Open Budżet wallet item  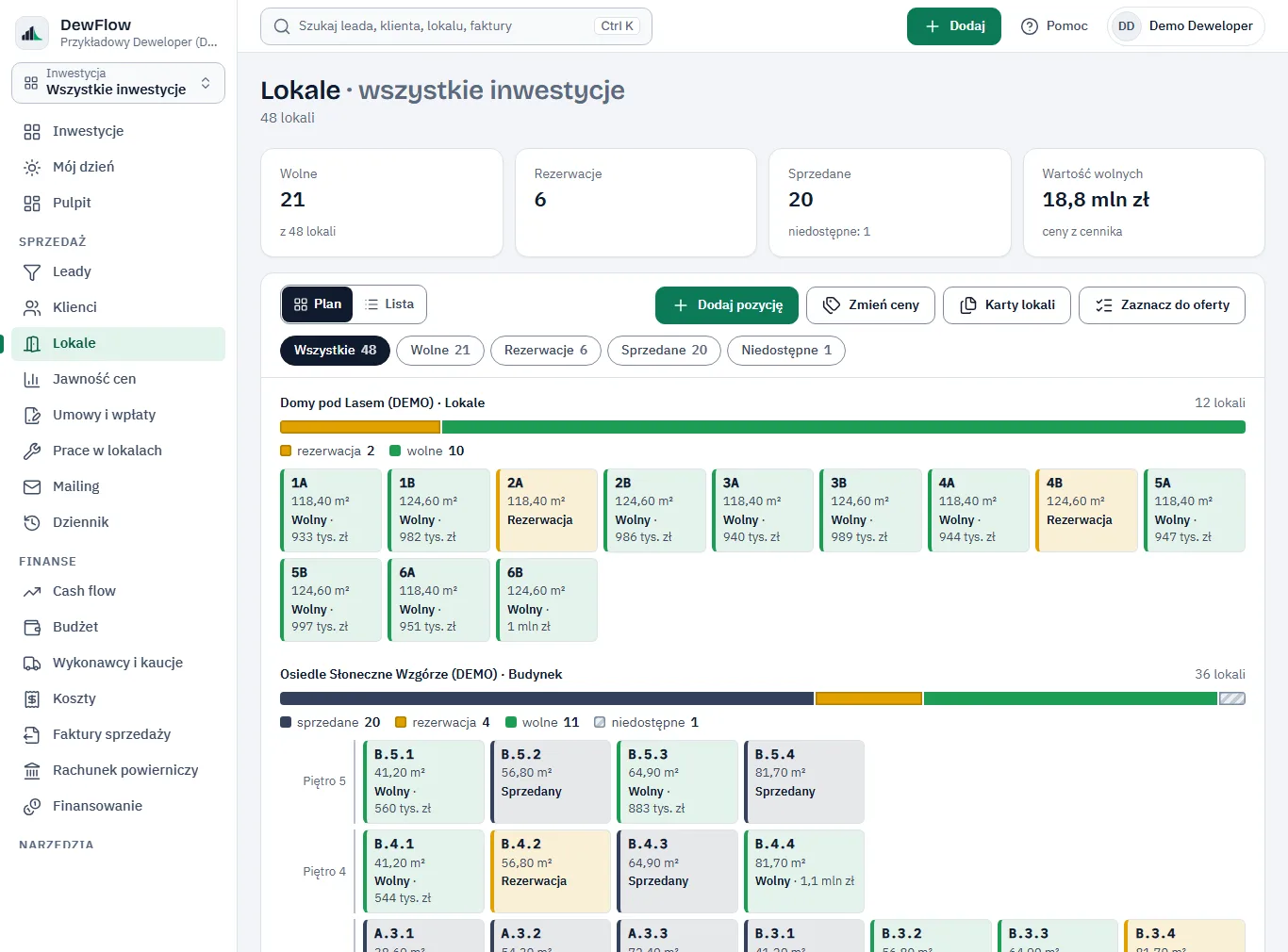tap(118, 627)
